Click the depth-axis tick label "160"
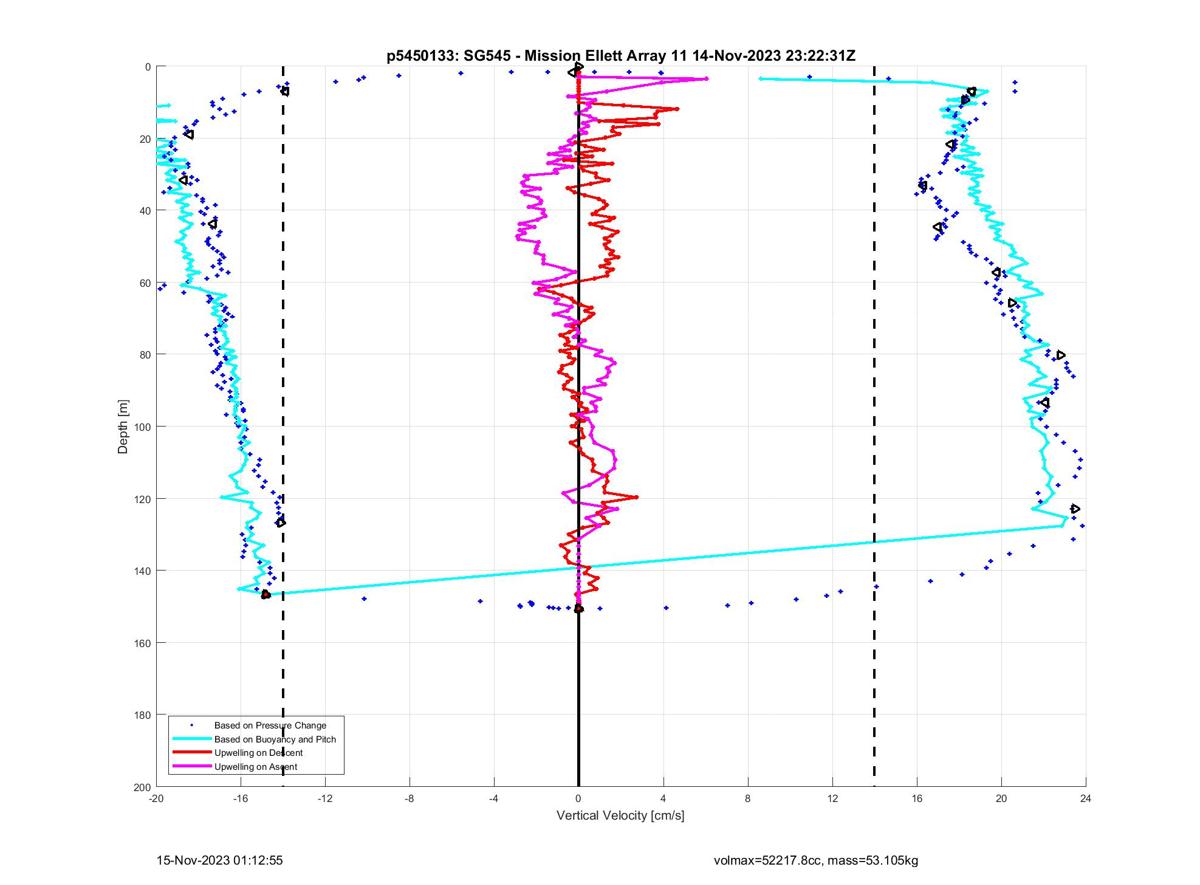The height and width of the screenshot is (885, 1200). pyautogui.click(x=141, y=643)
